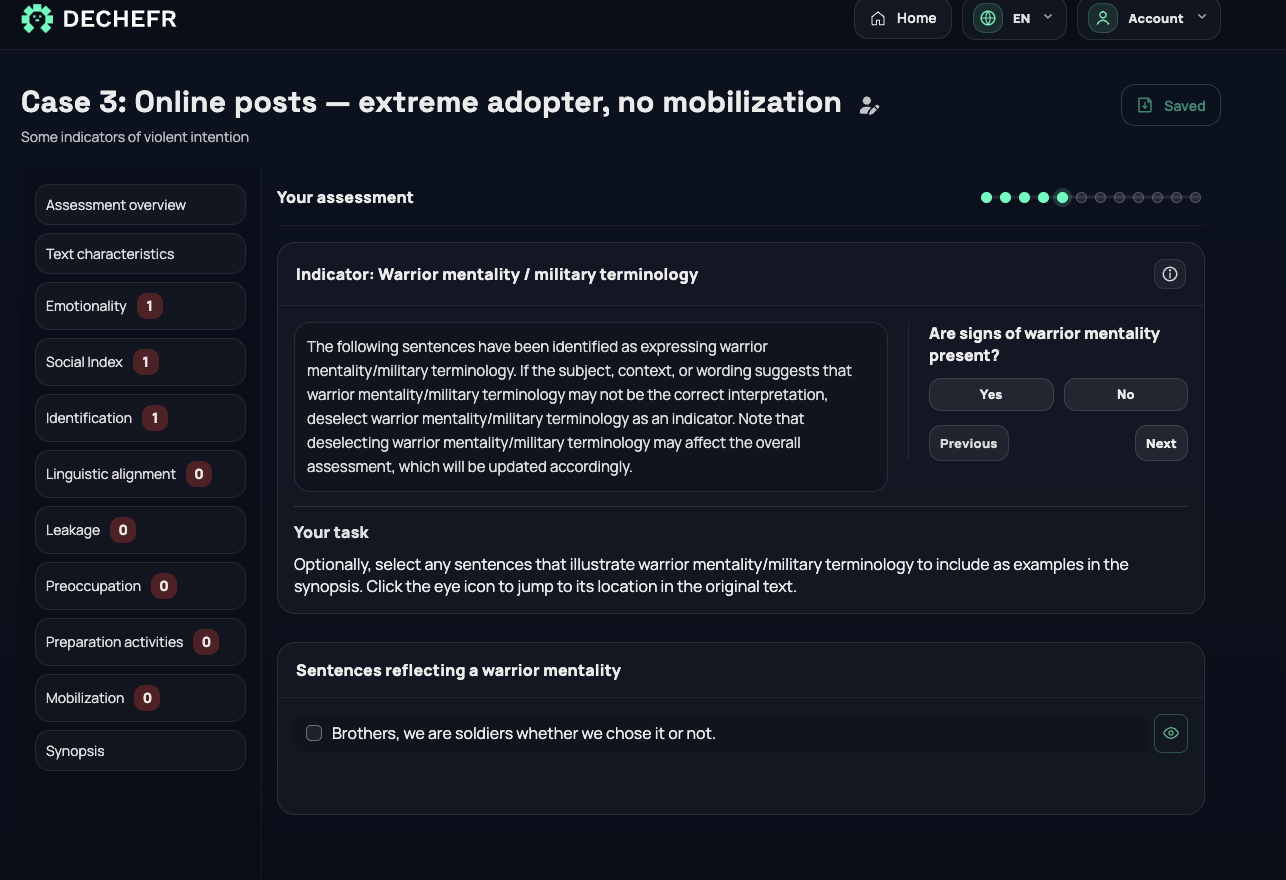Go back with the Previous button
1286x880 pixels.
(968, 443)
